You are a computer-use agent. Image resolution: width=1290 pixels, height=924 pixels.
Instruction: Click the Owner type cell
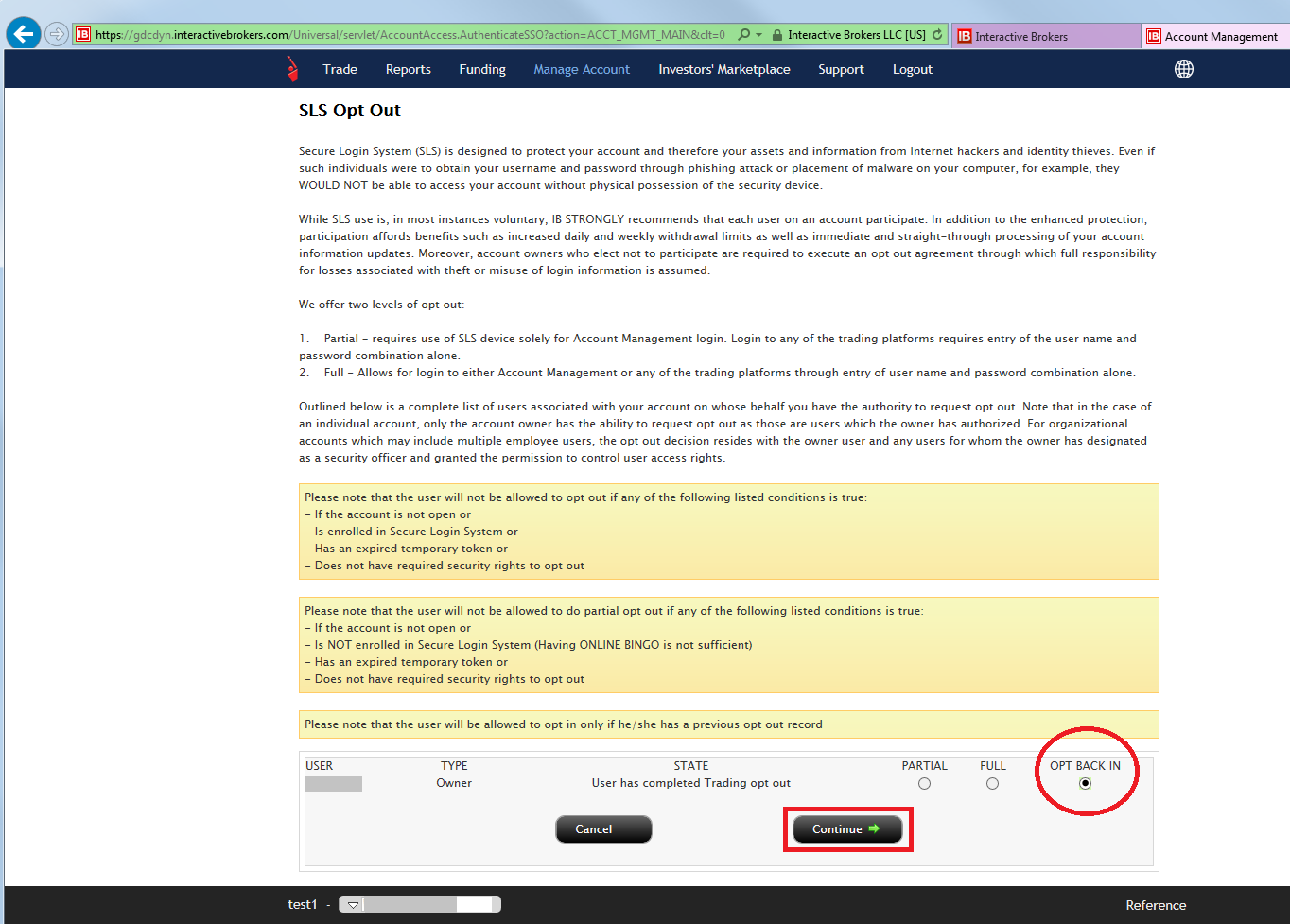454,783
